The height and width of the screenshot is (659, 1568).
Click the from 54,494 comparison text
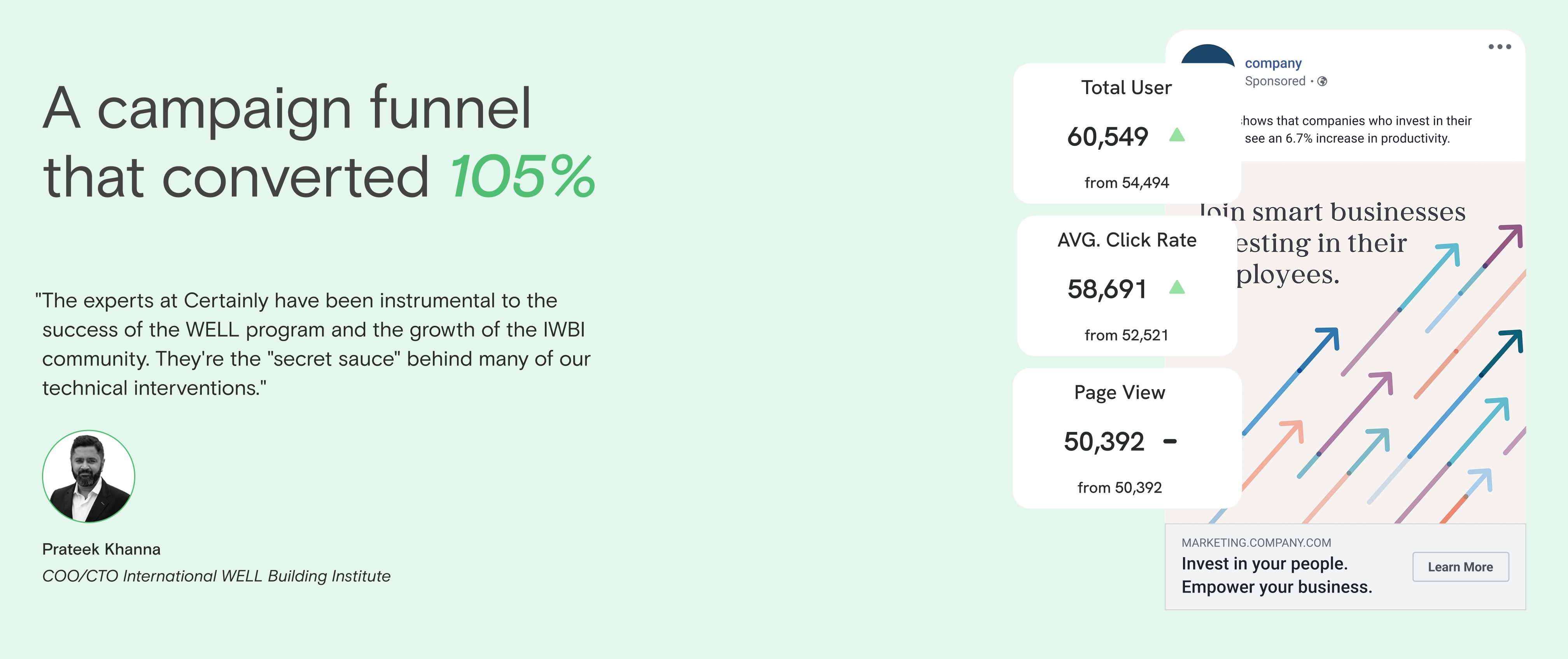point(1126,183)
